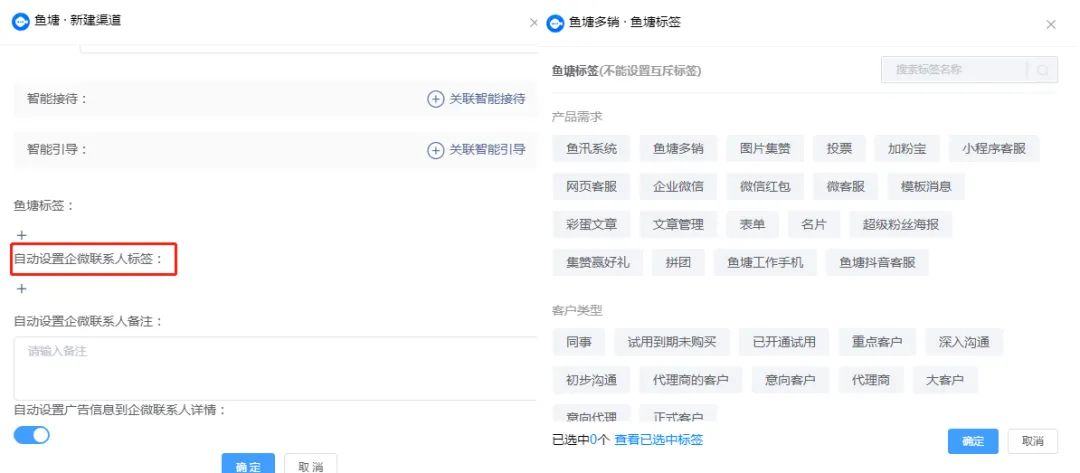Cancel the tag selection with 取消 in the 鱼塘标签 dialog
The image size is (1080, 473).
point(1032,441)
